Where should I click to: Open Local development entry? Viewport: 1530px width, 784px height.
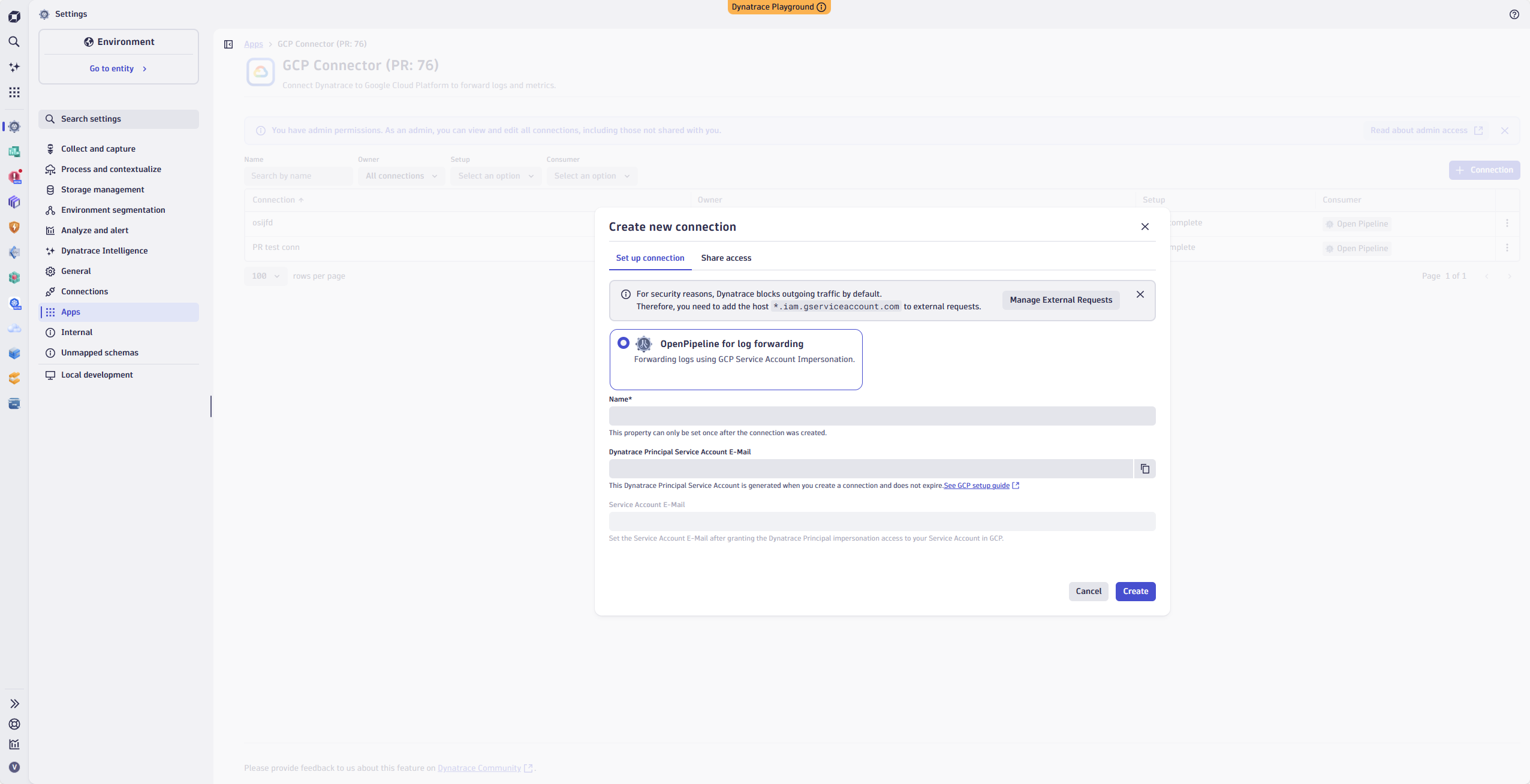click(x=119, y=375)
